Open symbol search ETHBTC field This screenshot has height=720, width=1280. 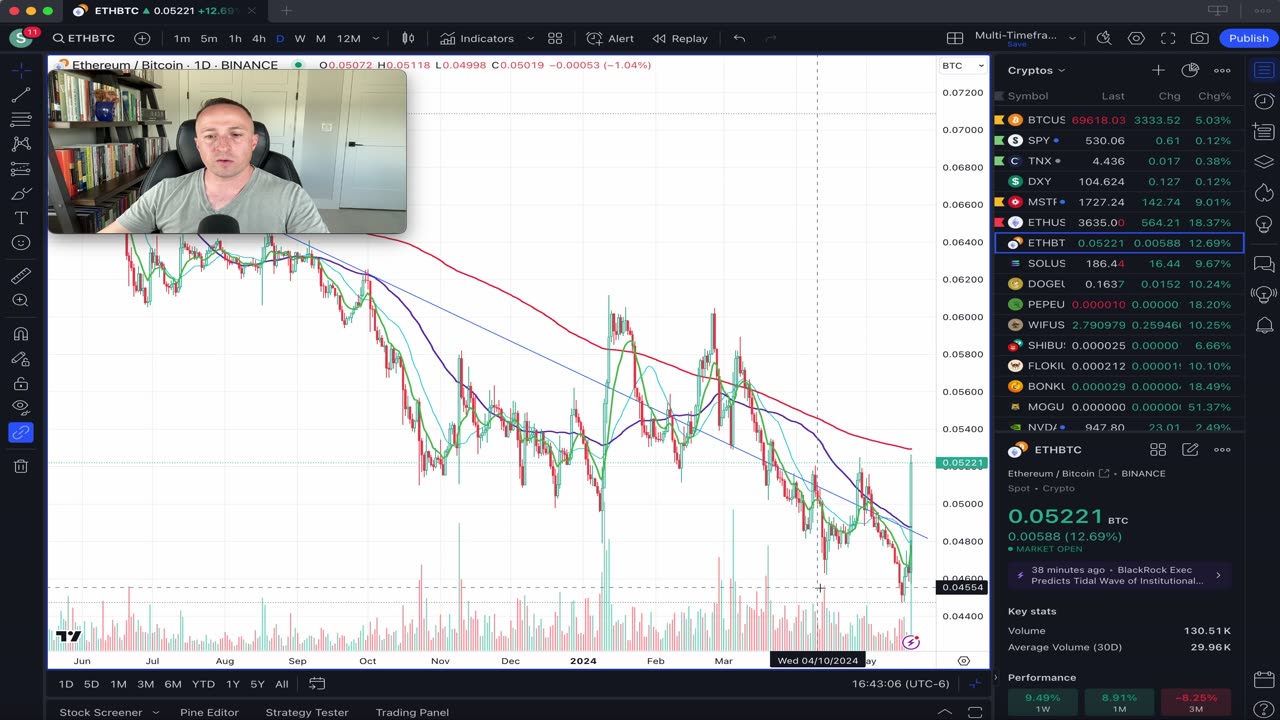click(84, 38)
